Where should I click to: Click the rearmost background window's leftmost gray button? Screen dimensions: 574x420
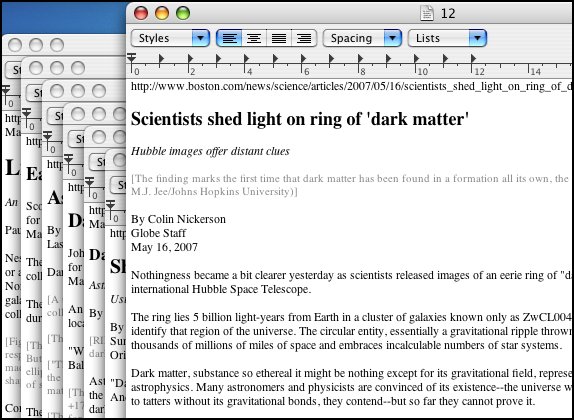pos(15,45)
